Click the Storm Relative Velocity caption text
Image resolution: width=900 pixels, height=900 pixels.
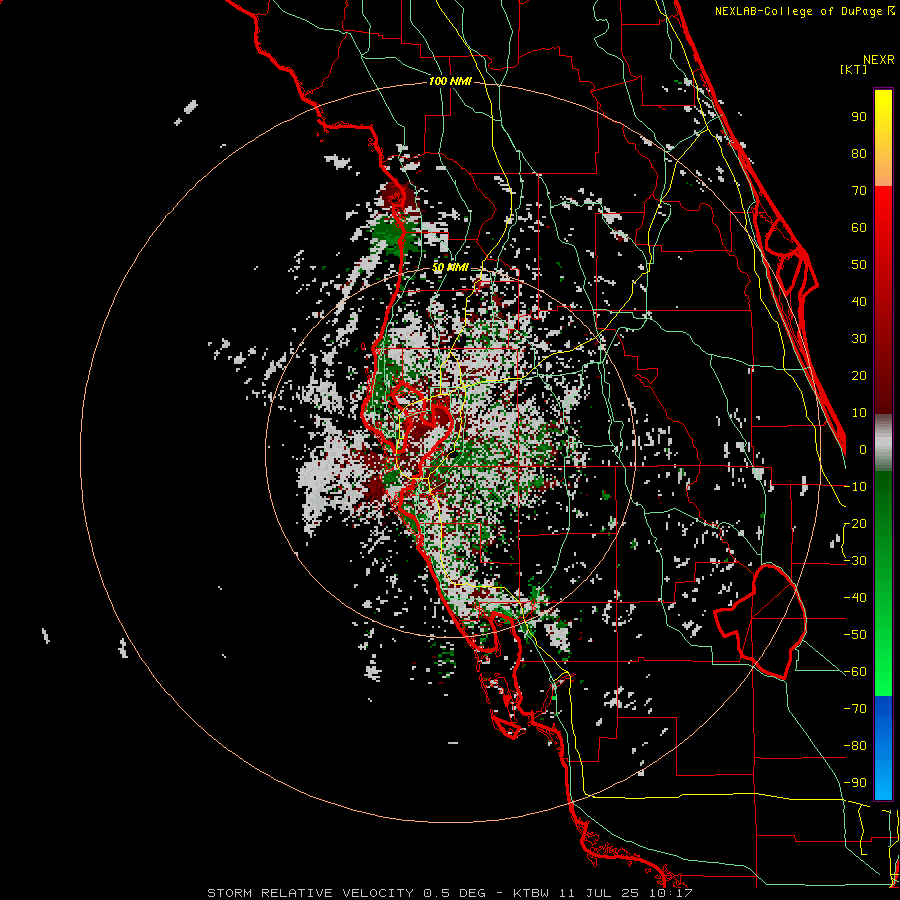tap(450, 893)
